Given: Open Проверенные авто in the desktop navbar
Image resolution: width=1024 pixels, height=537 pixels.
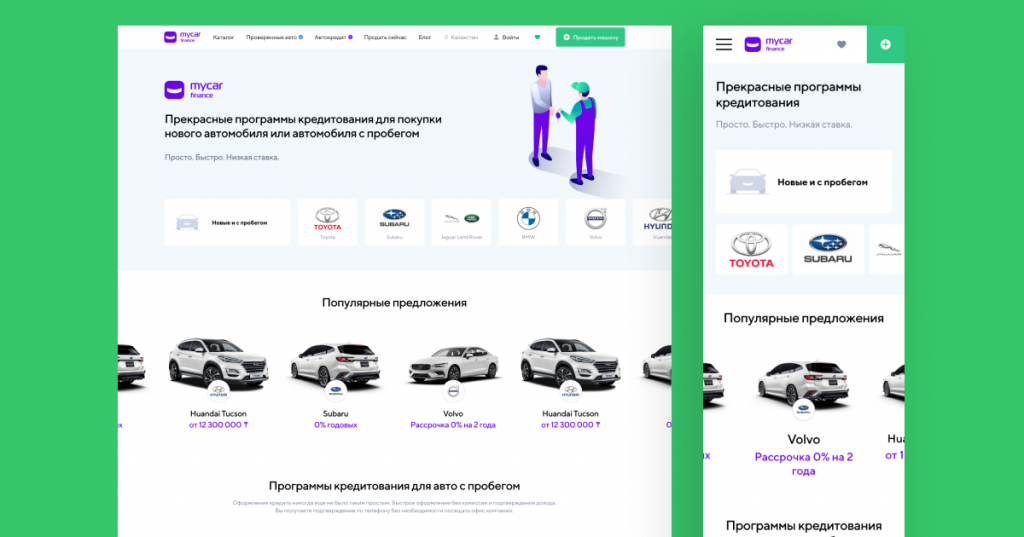Looking at the screenshot, I should coord(271,37).
